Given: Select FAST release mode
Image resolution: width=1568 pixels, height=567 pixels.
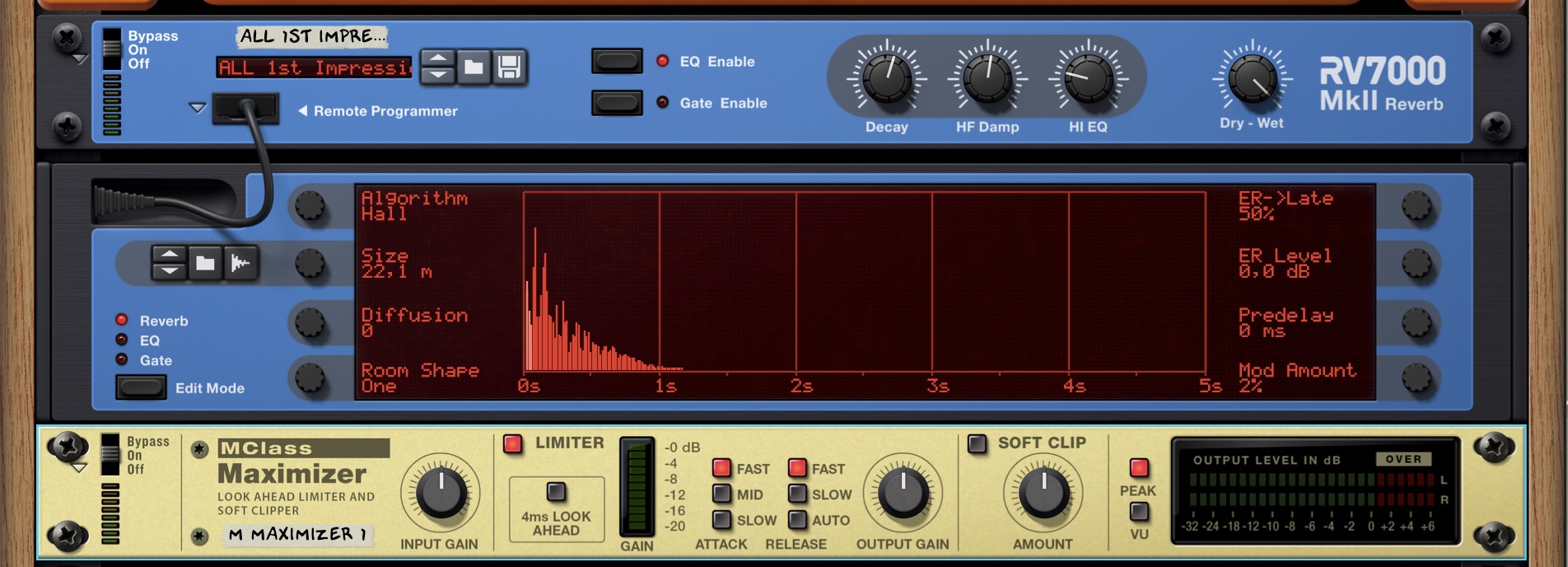Looking at the screenshot, I should (x=797, y=468).
